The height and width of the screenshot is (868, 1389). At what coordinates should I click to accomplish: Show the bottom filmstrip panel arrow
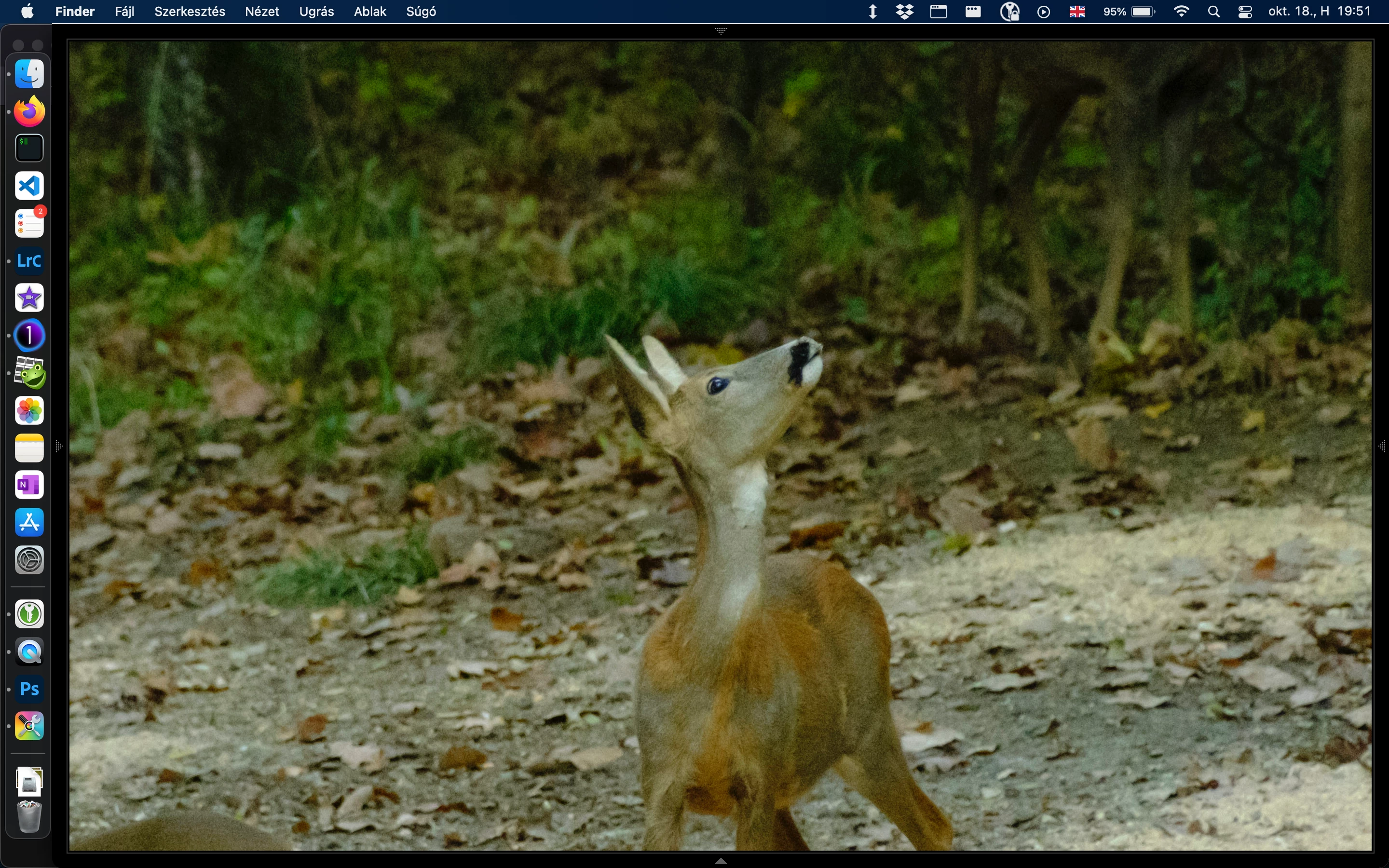(722, 861)
